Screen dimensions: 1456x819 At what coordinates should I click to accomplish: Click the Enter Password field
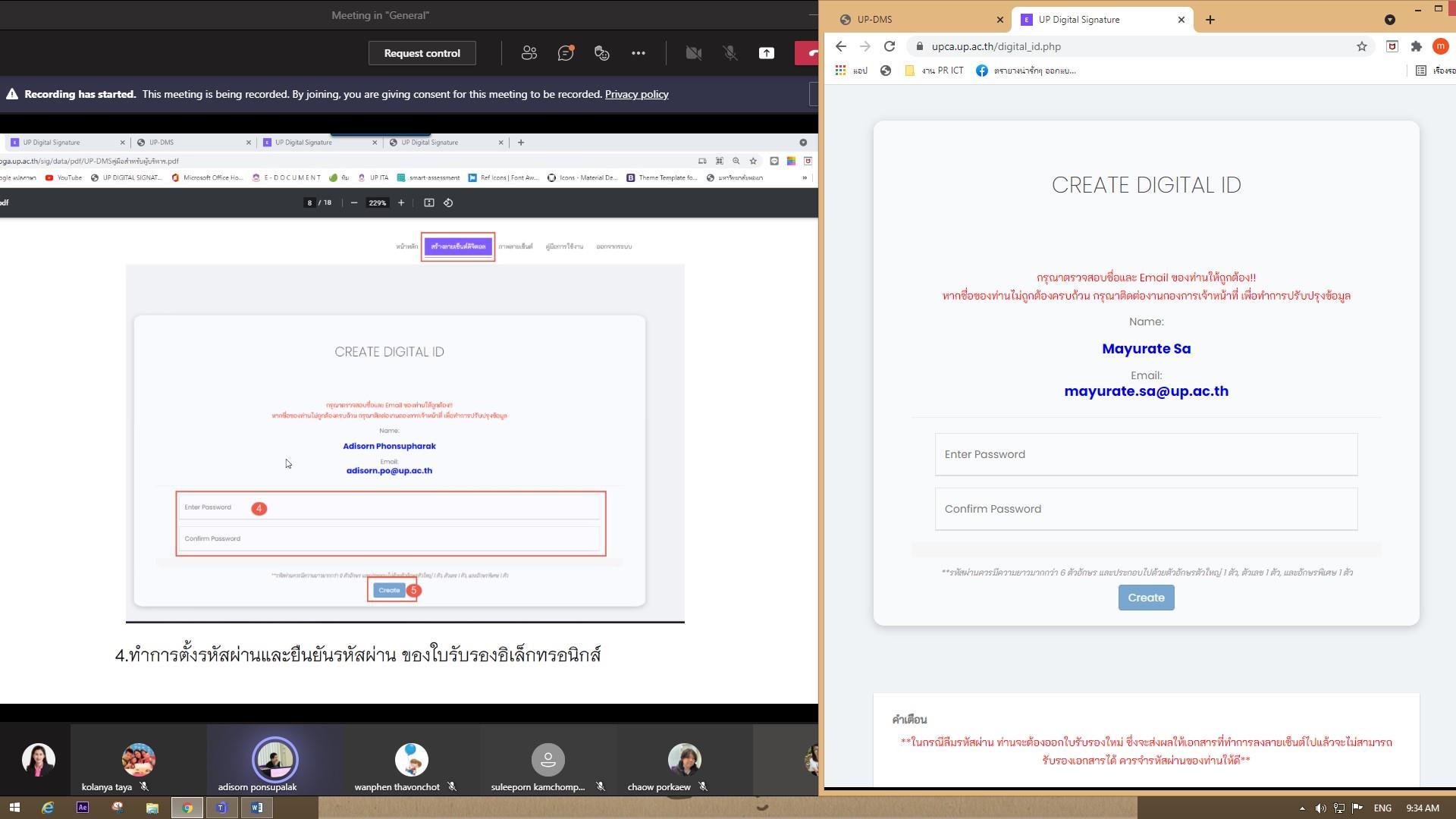1146,454
